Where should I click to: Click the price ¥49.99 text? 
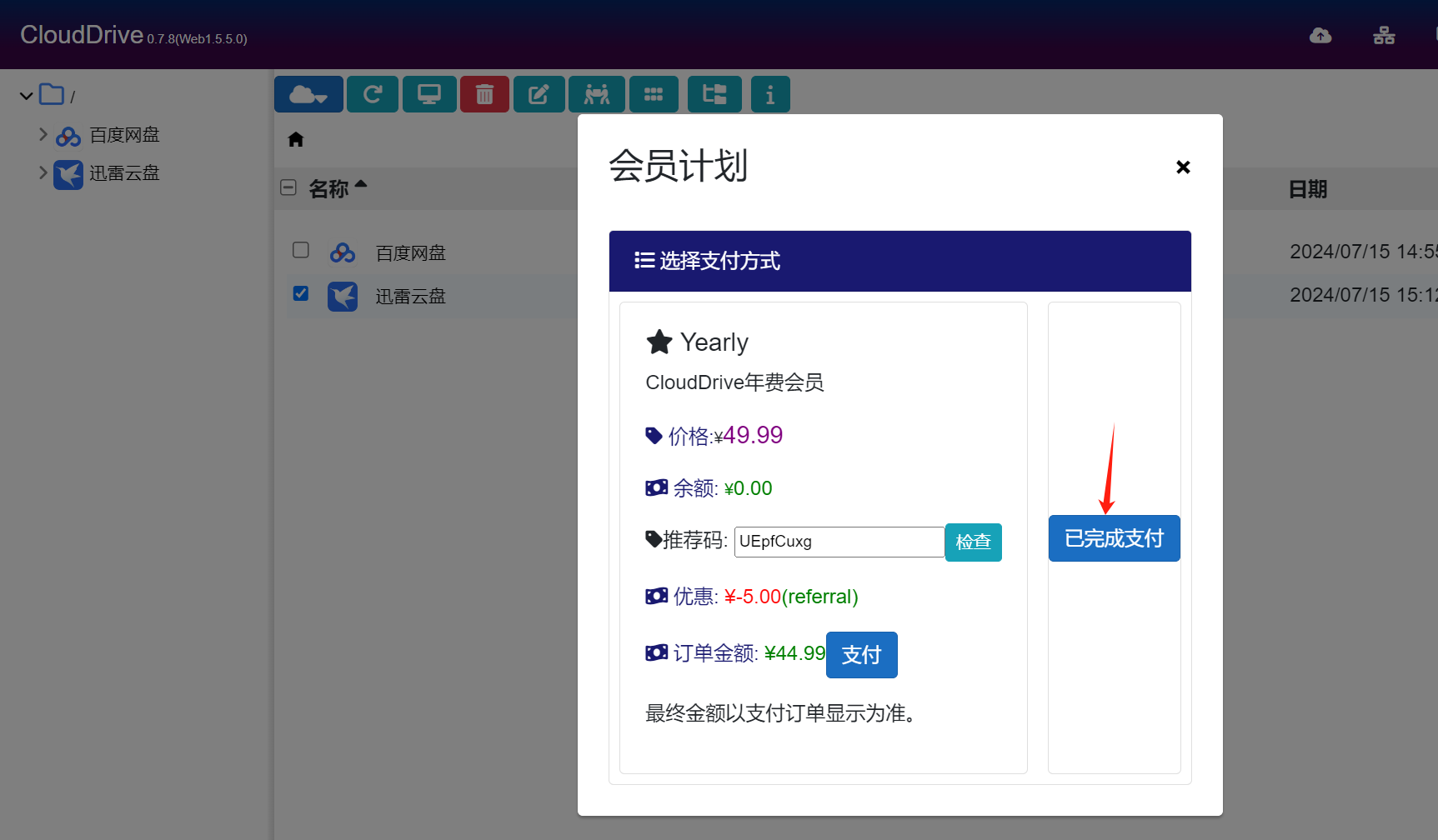(x=749, y=436)
